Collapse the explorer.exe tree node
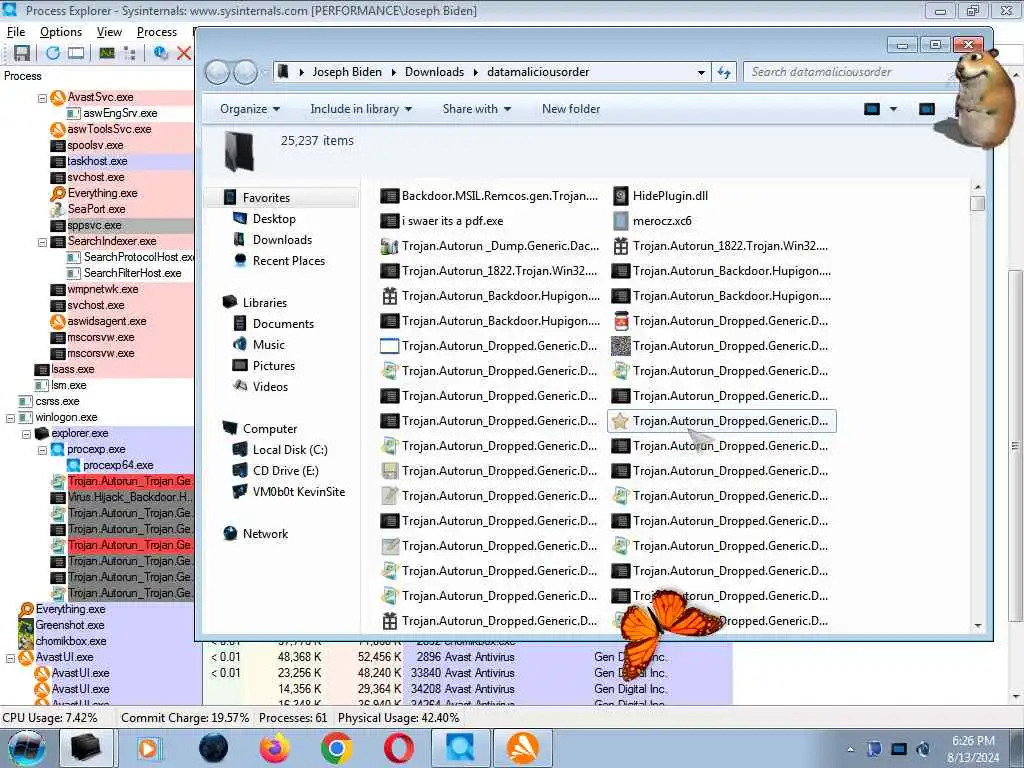 [27, 434]
